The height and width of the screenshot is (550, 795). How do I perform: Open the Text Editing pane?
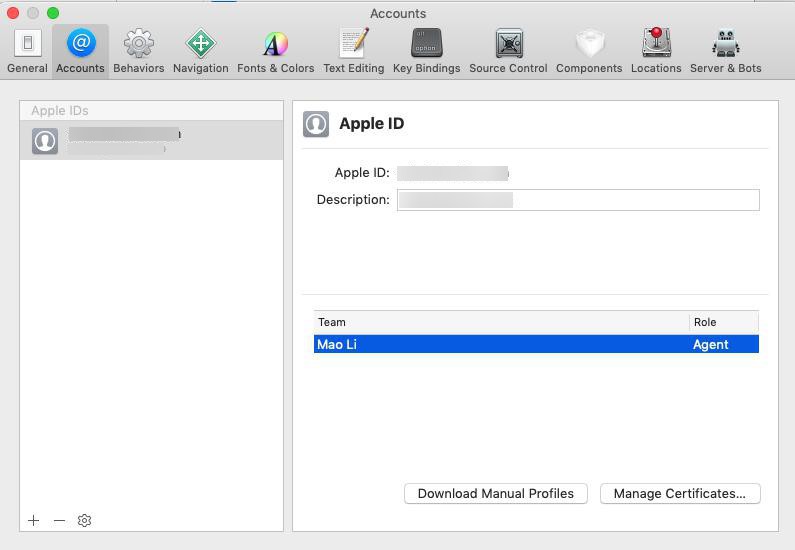pyautogui.click(x=353, y=51)
